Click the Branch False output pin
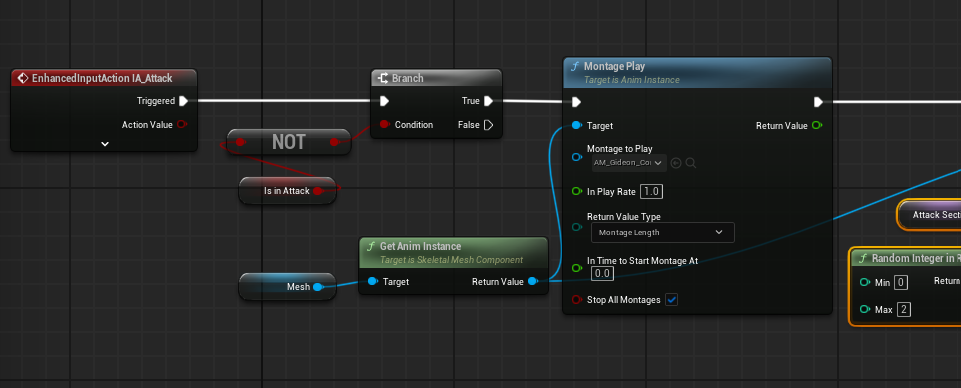This screenshot has width=961, height=388. pos(488,125)
